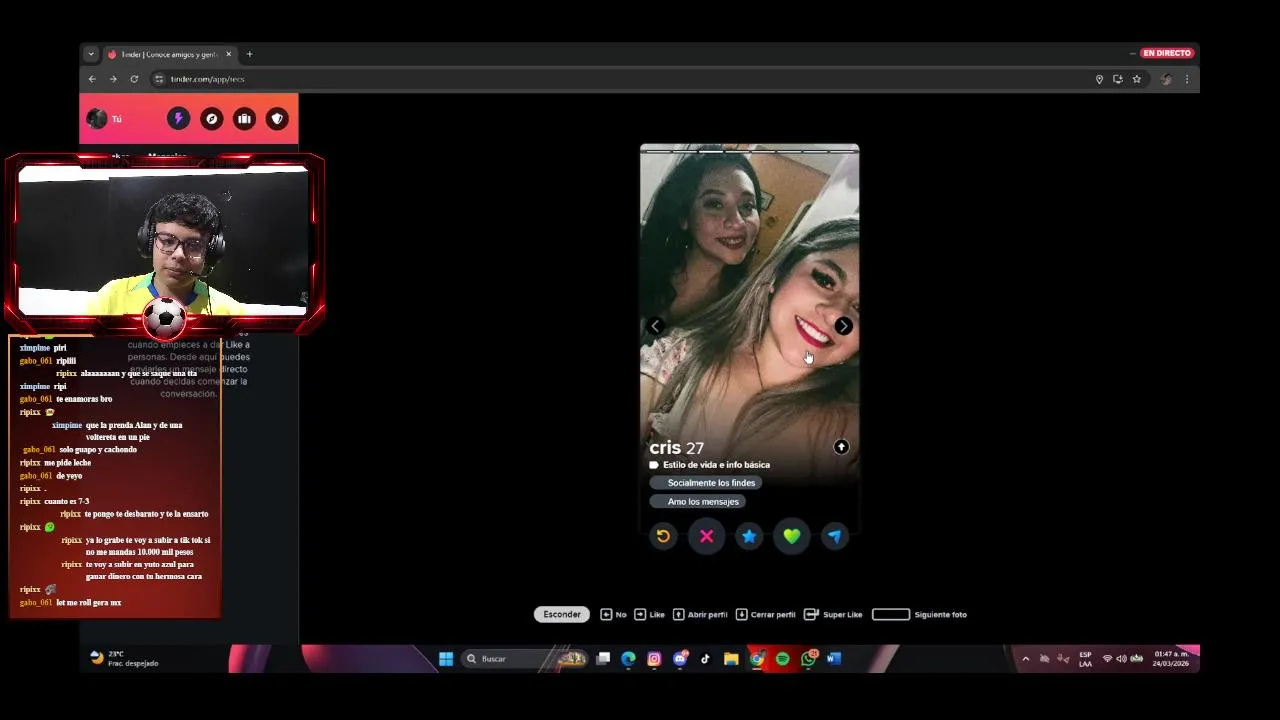
Task: Expand hidden system tray icons chevron
Action: pos(1025,659)
